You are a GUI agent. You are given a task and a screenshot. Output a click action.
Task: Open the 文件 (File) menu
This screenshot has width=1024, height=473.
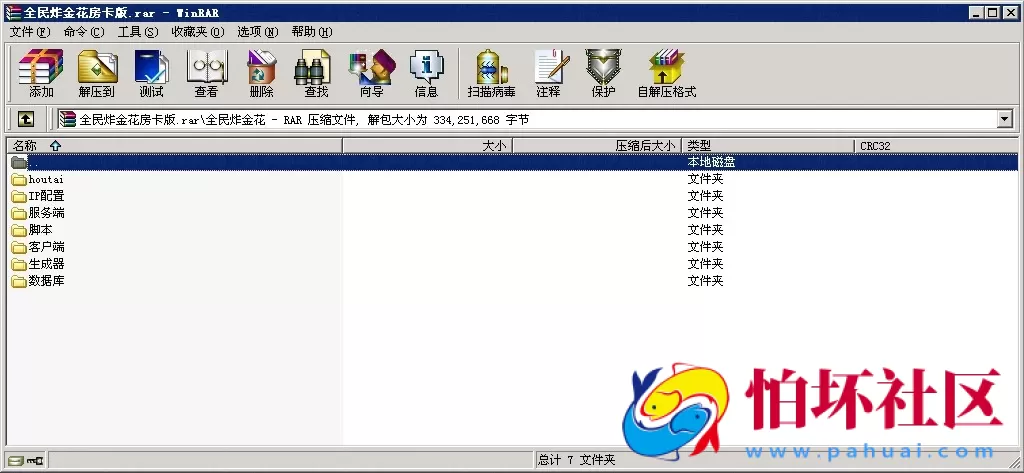30,32
